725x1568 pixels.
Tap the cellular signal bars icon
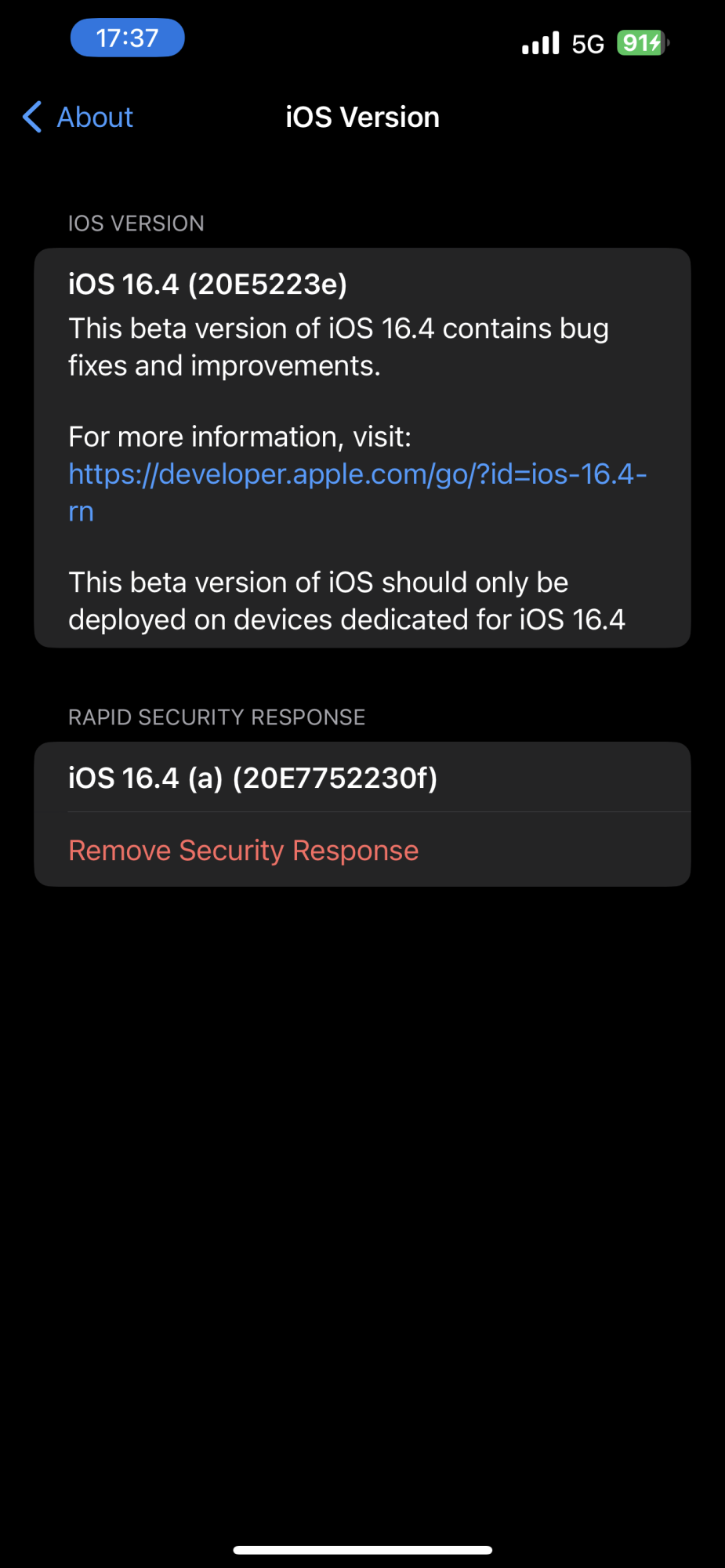click(x=541, y=43)
